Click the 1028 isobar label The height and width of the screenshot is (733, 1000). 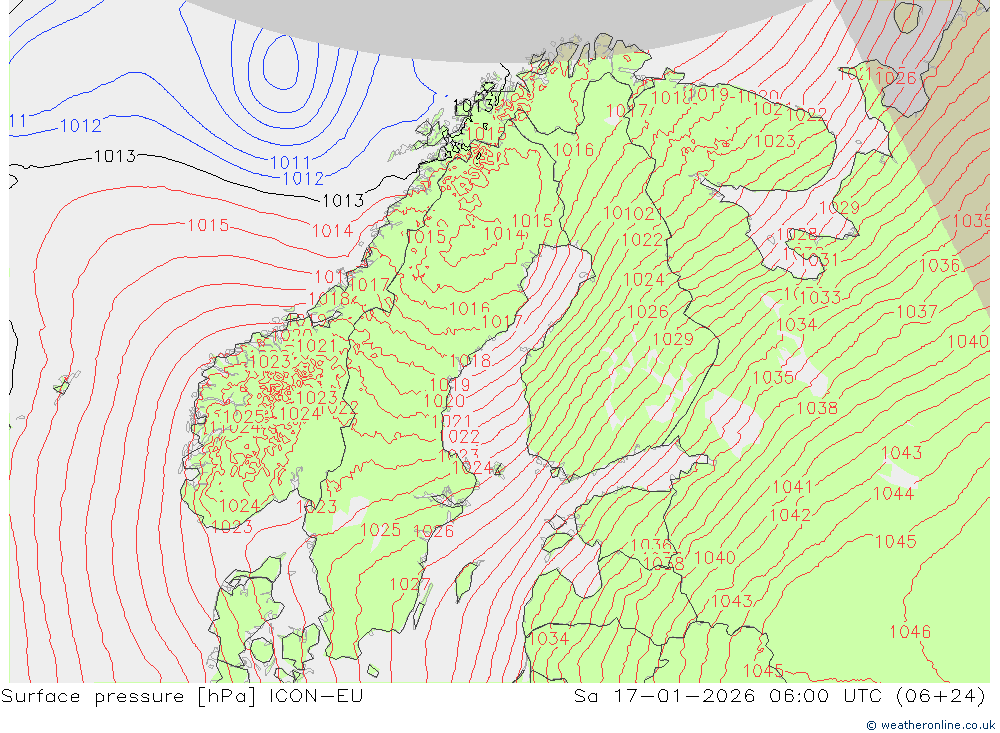[x=797, y=235]
